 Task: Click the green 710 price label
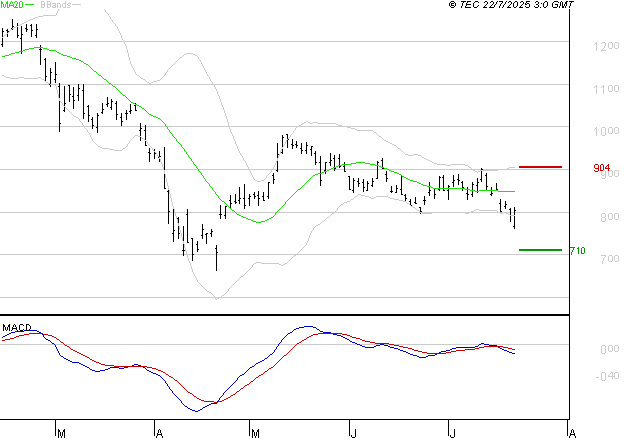(577, 251)
